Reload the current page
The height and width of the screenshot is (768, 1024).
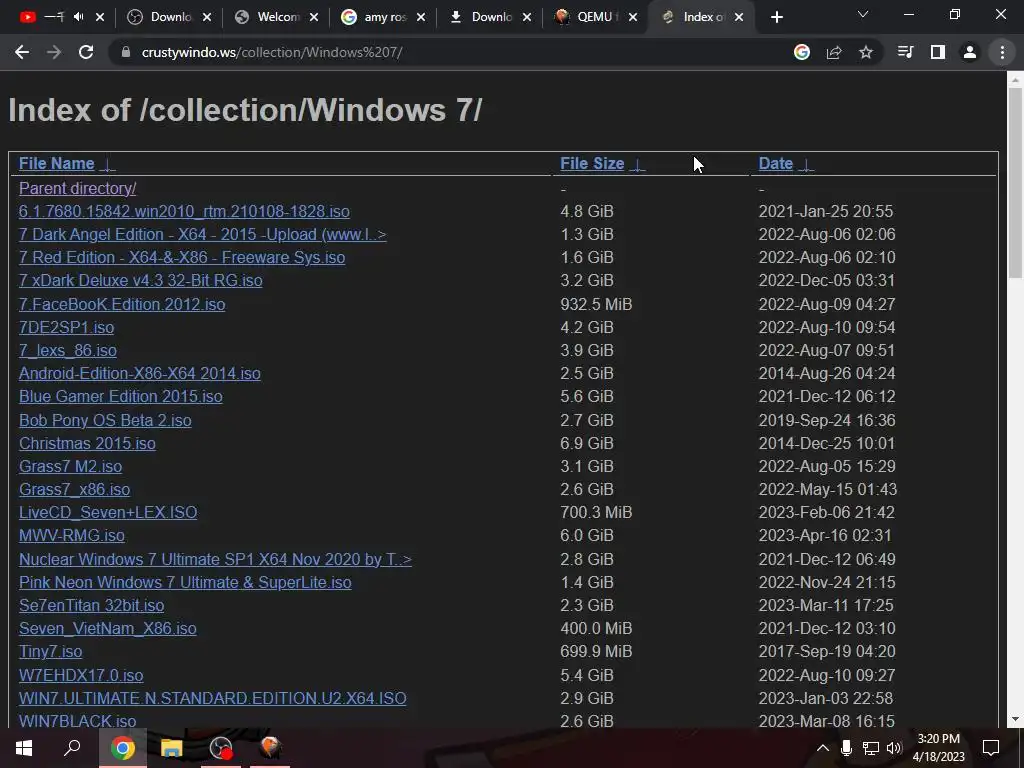(x=86, y=52)
